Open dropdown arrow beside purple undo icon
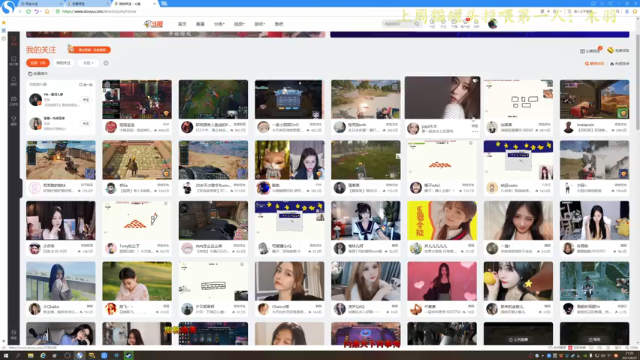The image size is (640, 360). click(40, 11)
